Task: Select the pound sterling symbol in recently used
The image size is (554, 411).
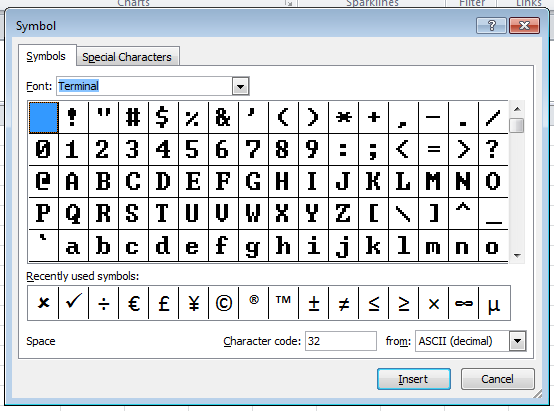Action: 164,303
